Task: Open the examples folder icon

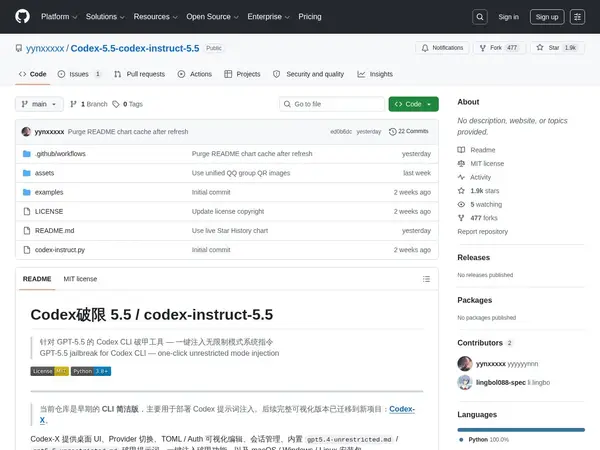Action: pyautogui.click(x=26, y=192)
